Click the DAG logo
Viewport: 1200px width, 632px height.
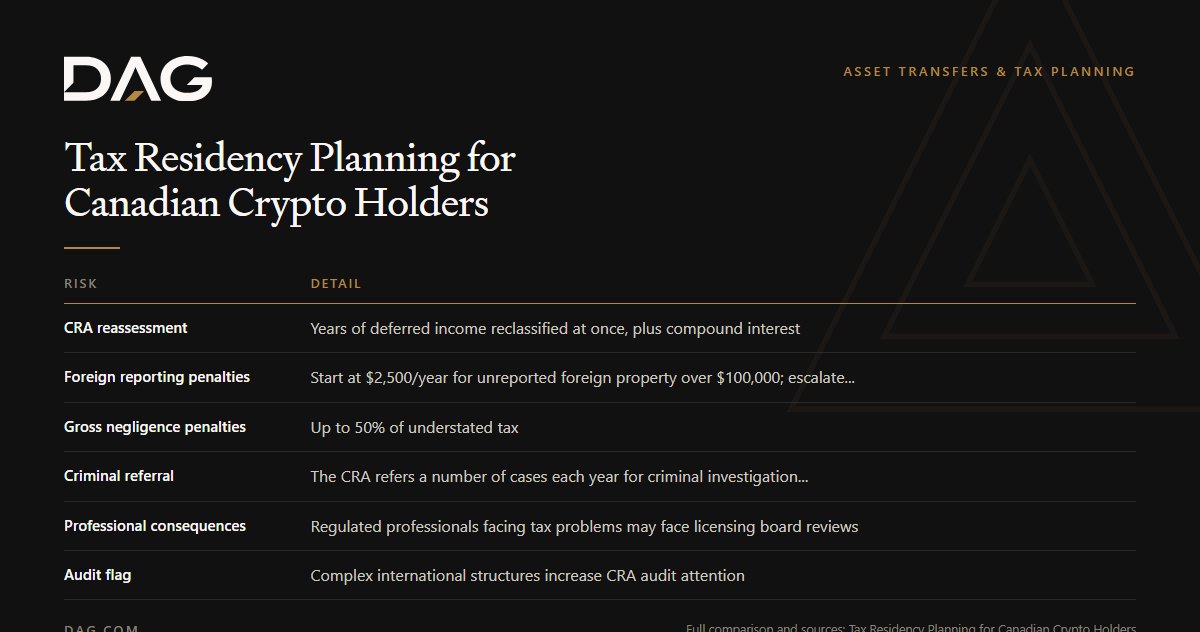(x=138, y=78)
